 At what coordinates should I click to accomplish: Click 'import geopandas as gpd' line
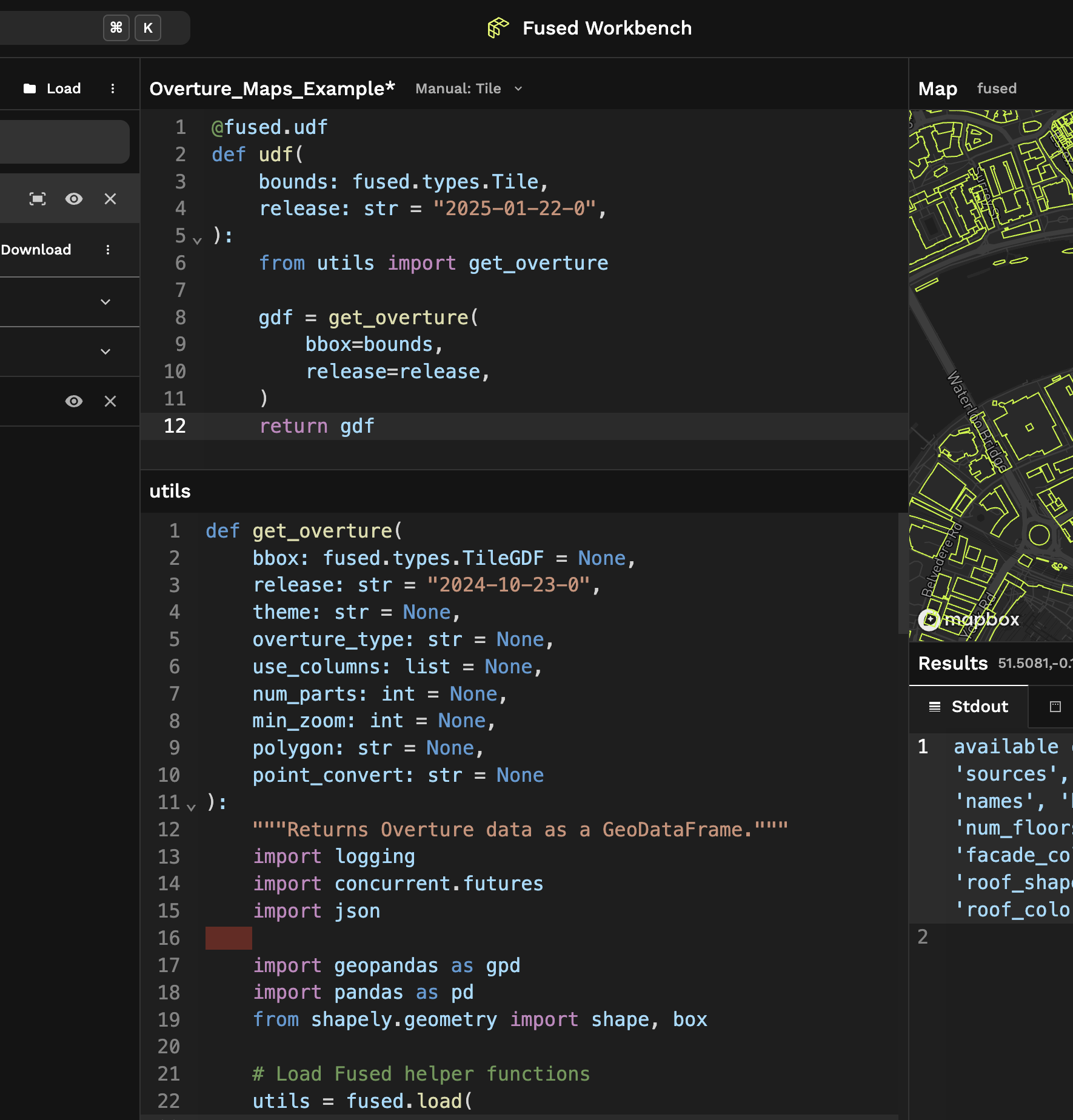tap(387, 965)
